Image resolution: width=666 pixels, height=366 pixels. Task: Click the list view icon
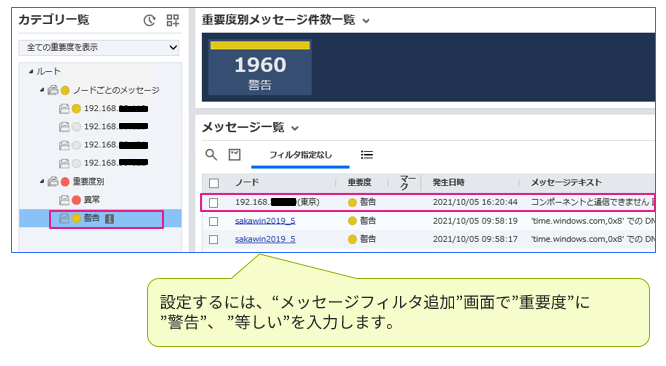(x=367, y=155)
